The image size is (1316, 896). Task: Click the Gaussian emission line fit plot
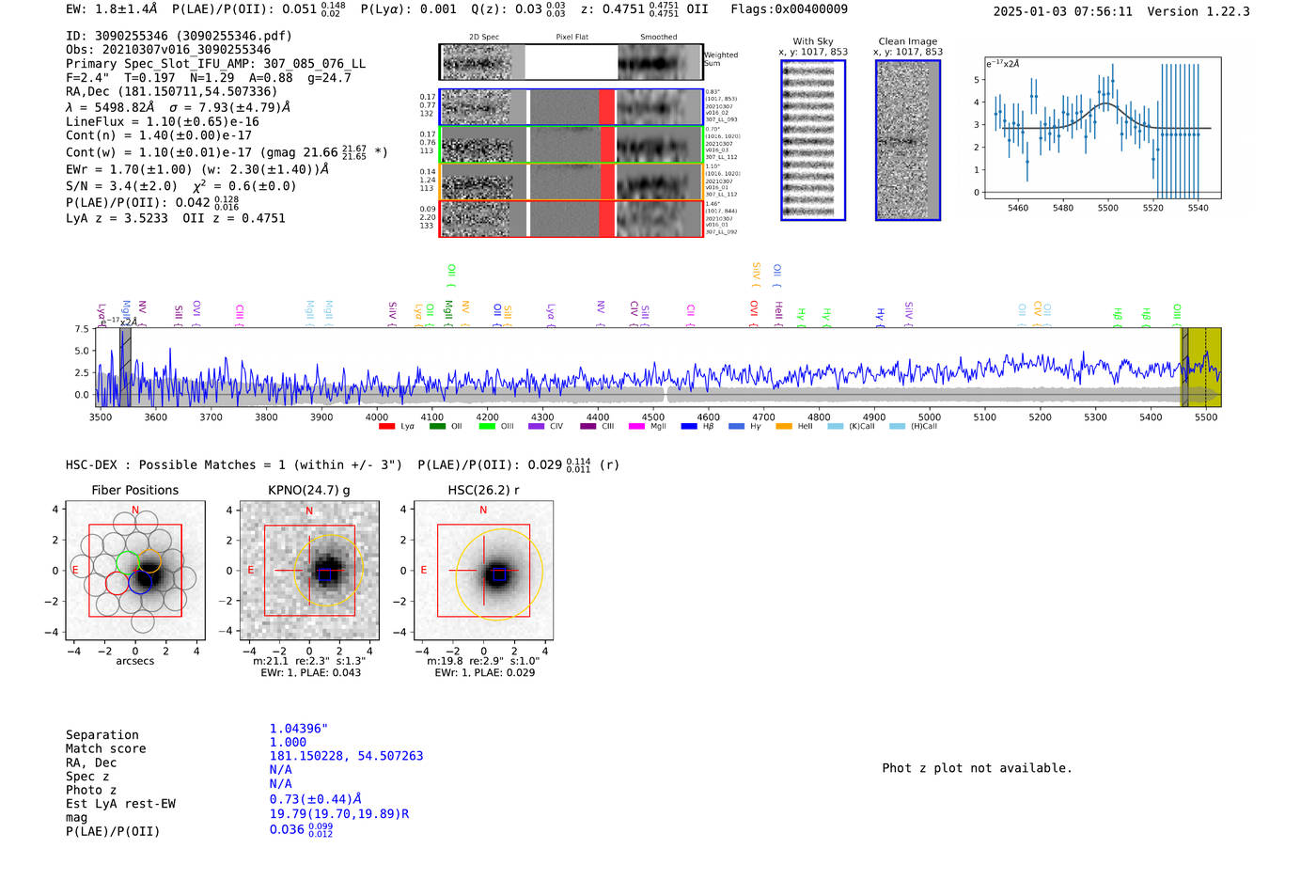click(x=1102, y=129)
